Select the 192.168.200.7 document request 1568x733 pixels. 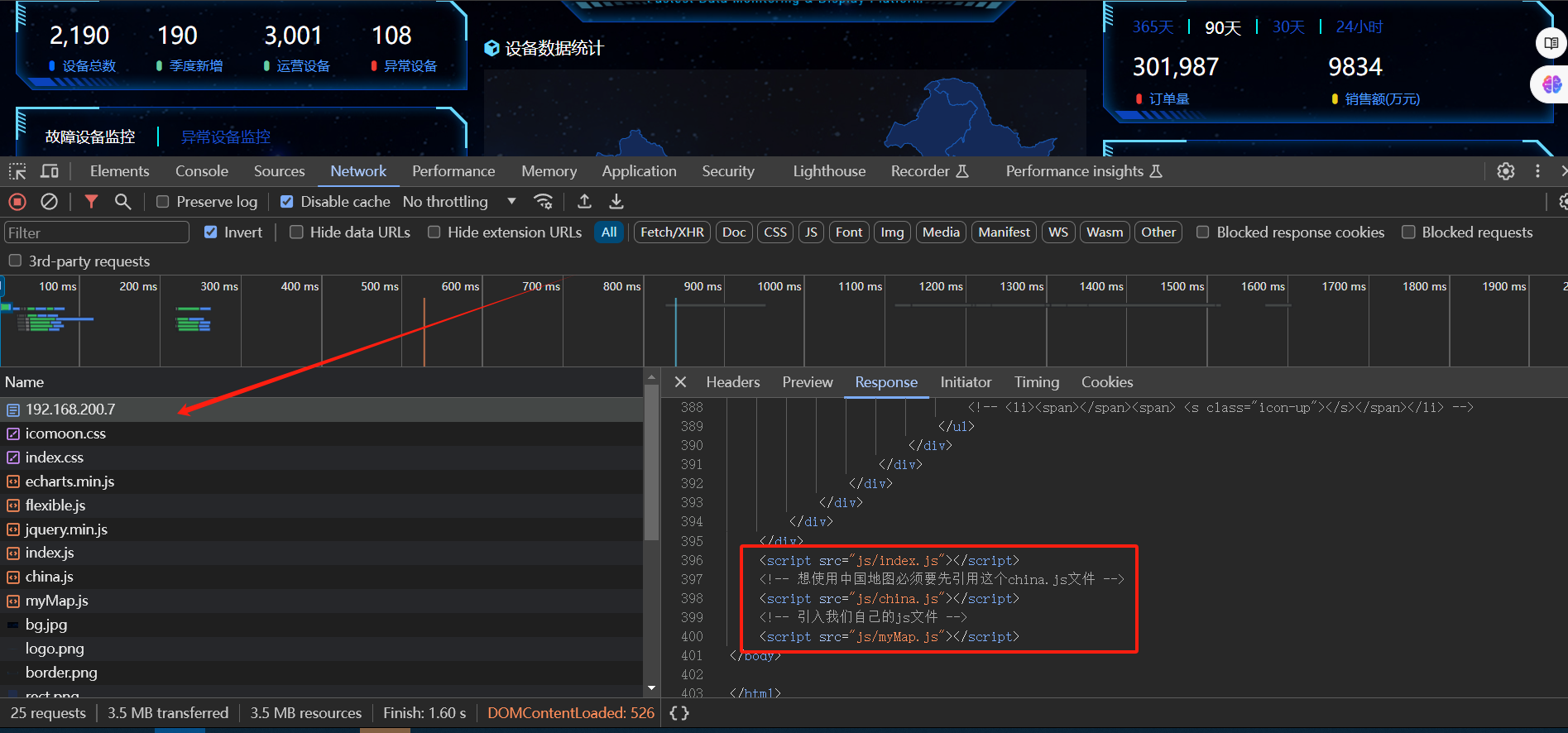point(321,410)
